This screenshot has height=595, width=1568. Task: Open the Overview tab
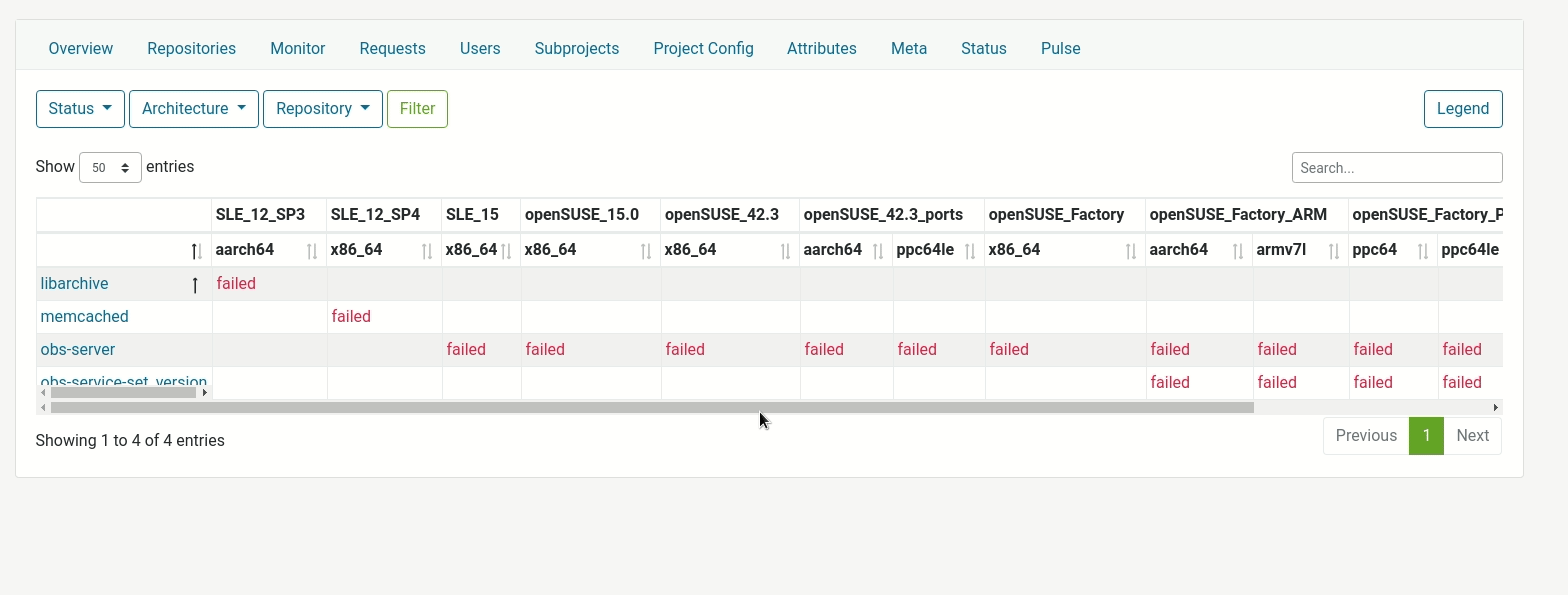point(81,48)
